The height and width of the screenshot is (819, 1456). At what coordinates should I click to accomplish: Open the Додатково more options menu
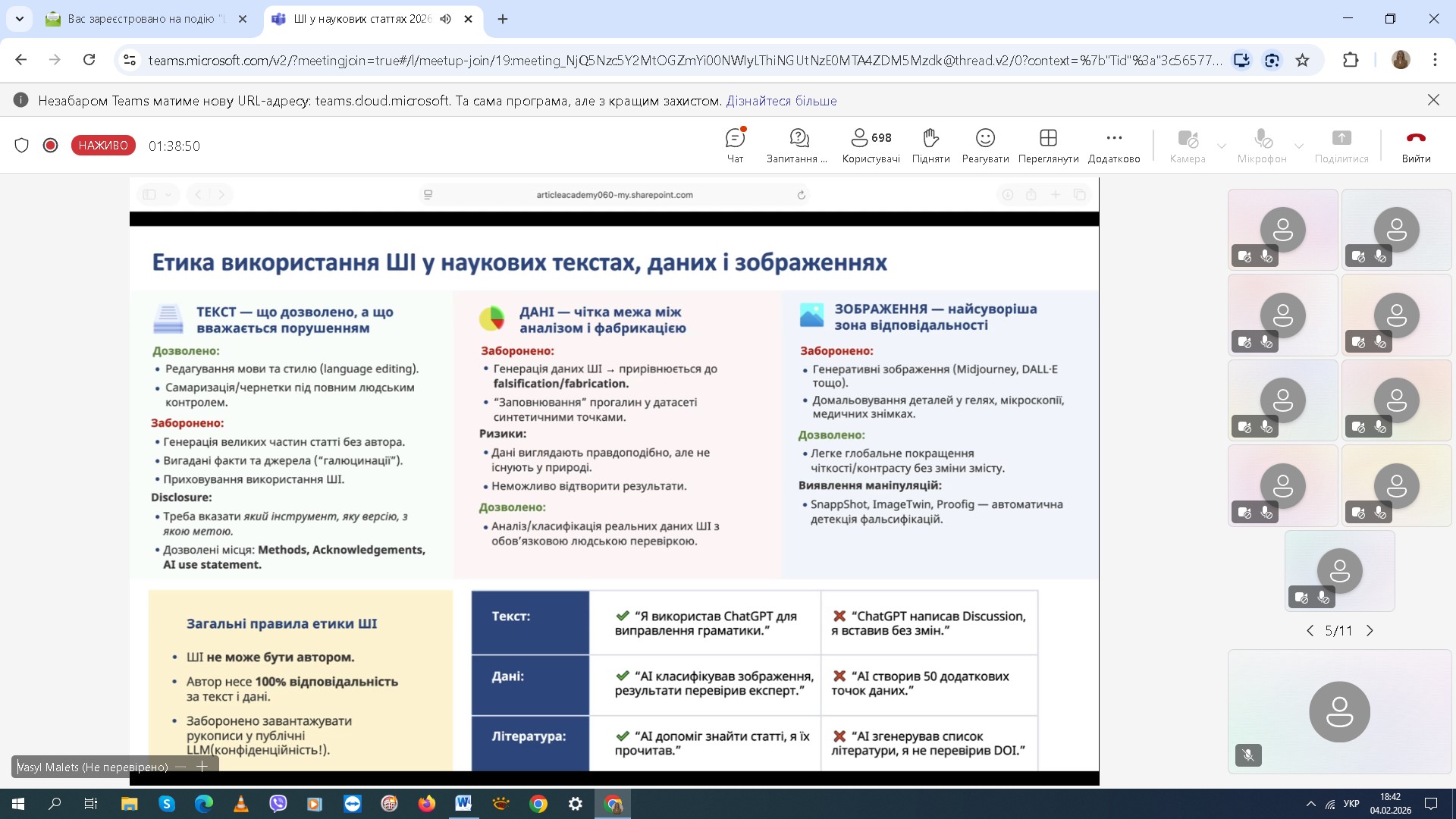pyautogui.click(x=1113, y=145)
